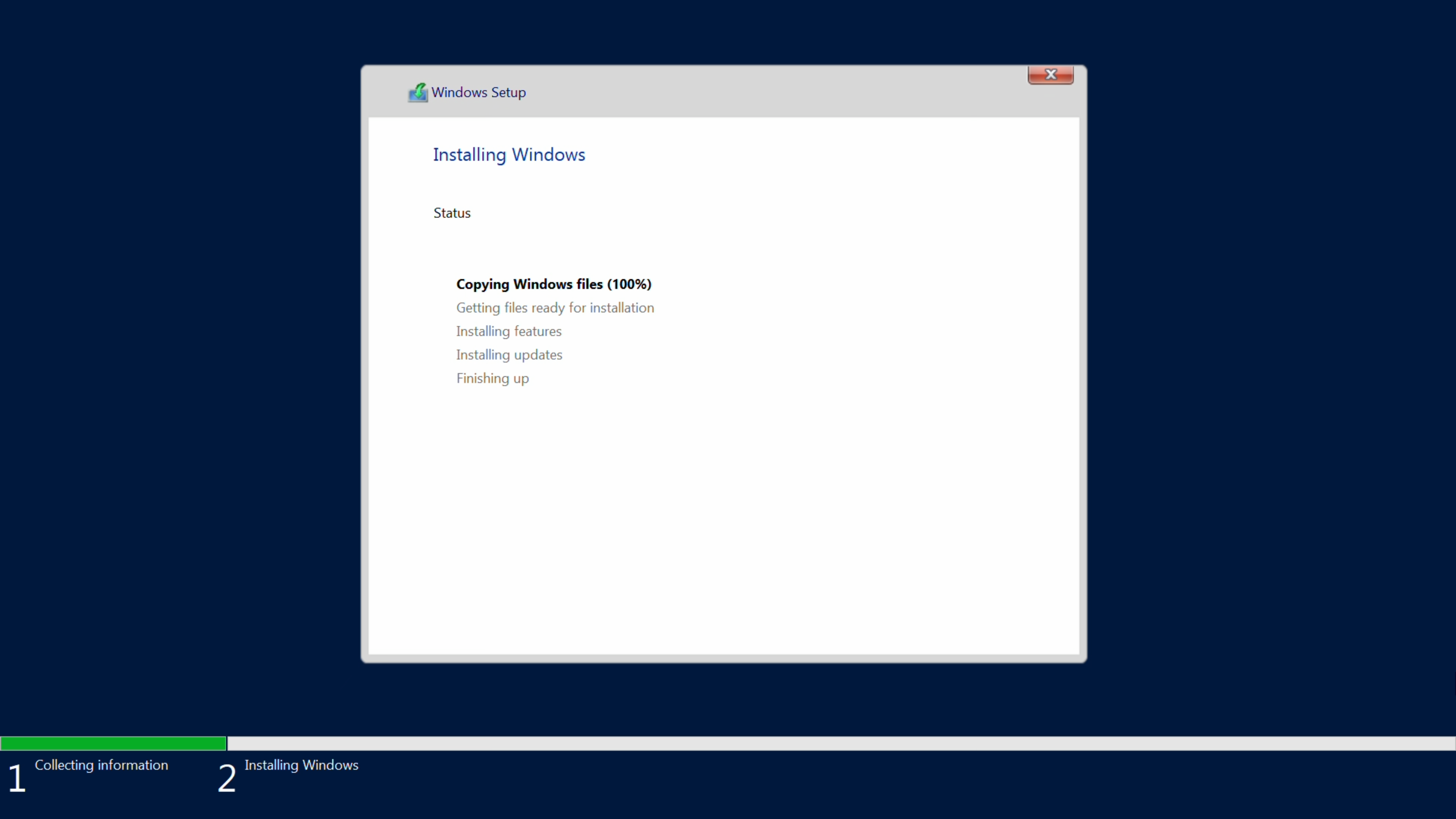Select Getting files ready for installation
Screen dimensions: 1456x819
[555, 308]
